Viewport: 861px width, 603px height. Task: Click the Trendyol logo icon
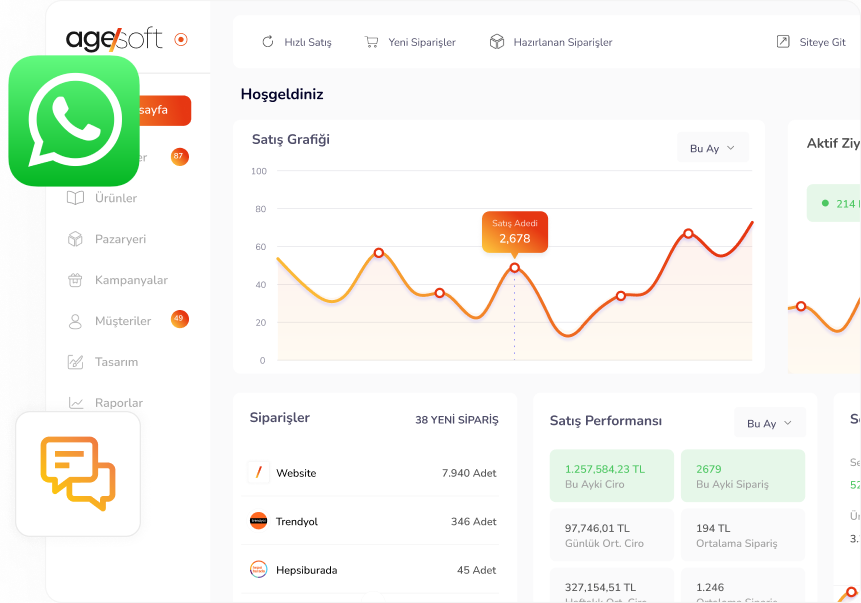(x=259, y=521)
